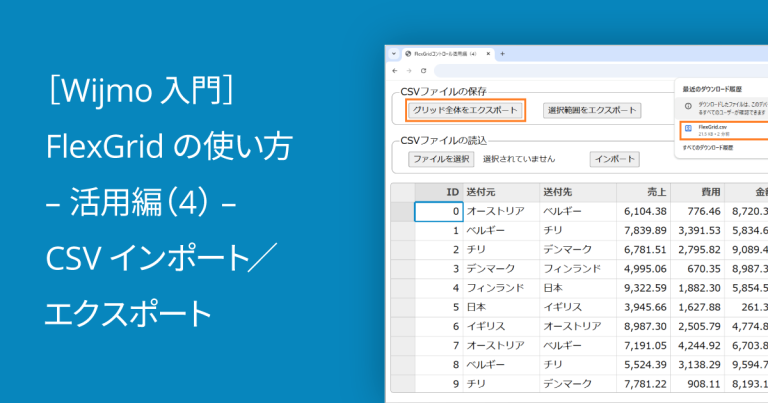Select 送付先 cell オーストリア in row 6
Image resolution: width=768 pixels, height=403 pixels.
coord(578,326)
